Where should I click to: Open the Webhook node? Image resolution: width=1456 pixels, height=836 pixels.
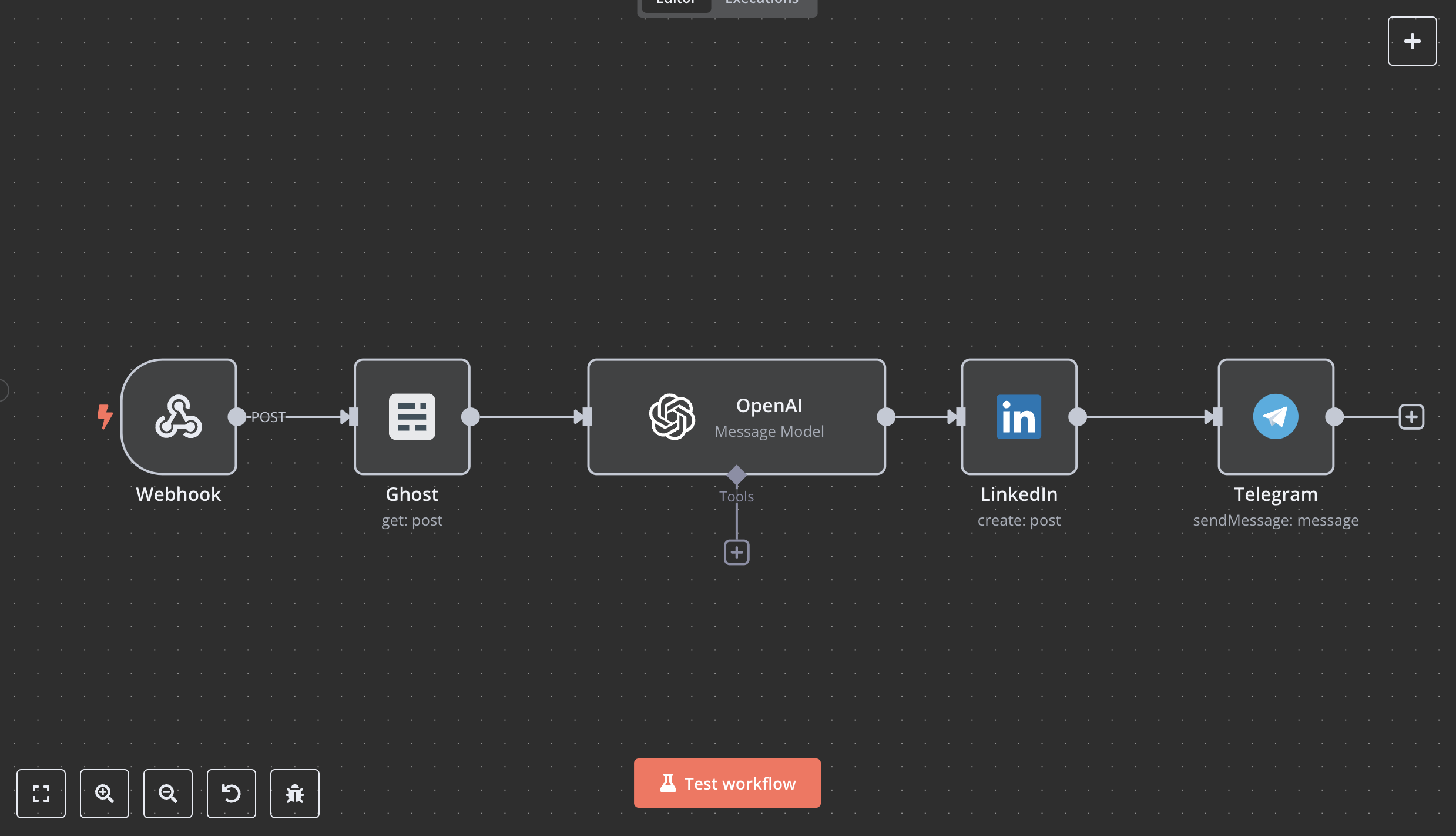click(x=178, y=416)
